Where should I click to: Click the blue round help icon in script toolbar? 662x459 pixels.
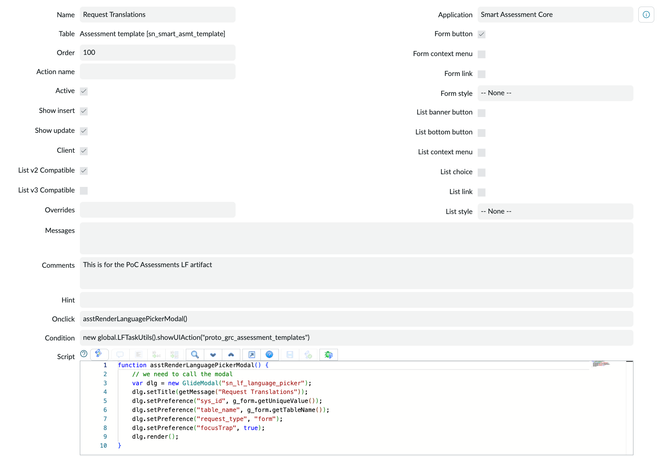[269, 355]
